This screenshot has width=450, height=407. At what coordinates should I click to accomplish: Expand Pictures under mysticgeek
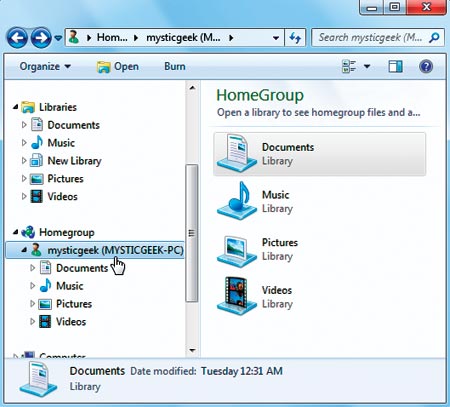32,304
